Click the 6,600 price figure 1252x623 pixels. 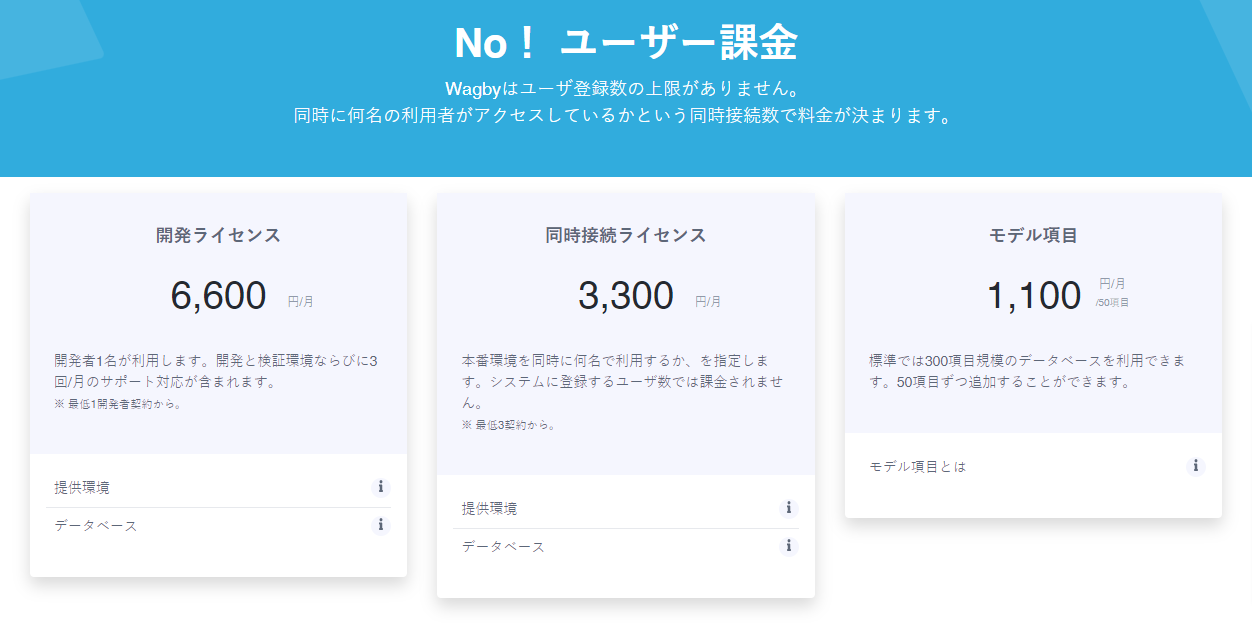[219, 296]
